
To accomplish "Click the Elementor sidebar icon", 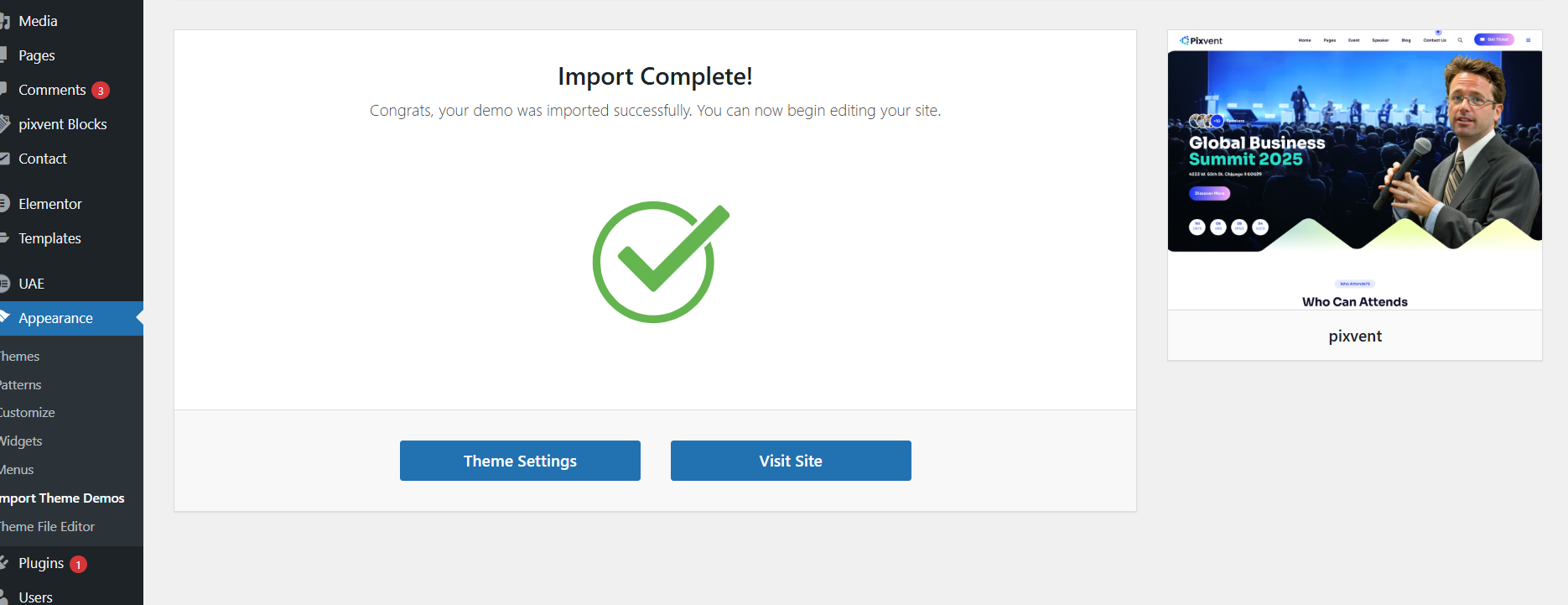I will click(4, 204).
